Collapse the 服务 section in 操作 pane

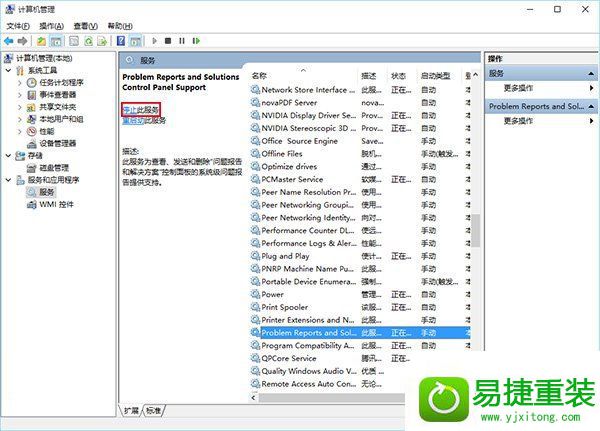(591, 73)
